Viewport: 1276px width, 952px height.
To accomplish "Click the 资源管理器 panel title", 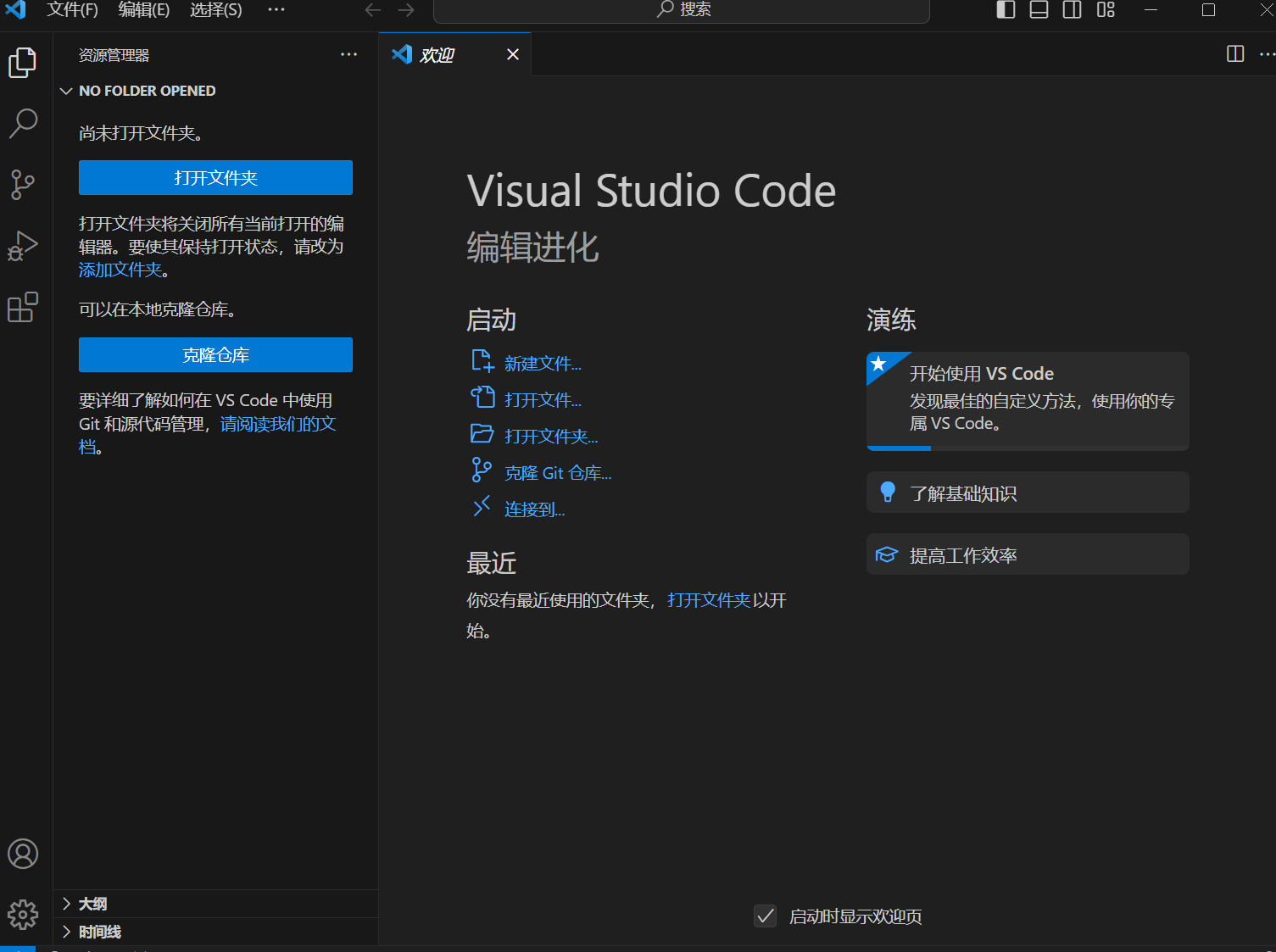I will tap(114, 55).
